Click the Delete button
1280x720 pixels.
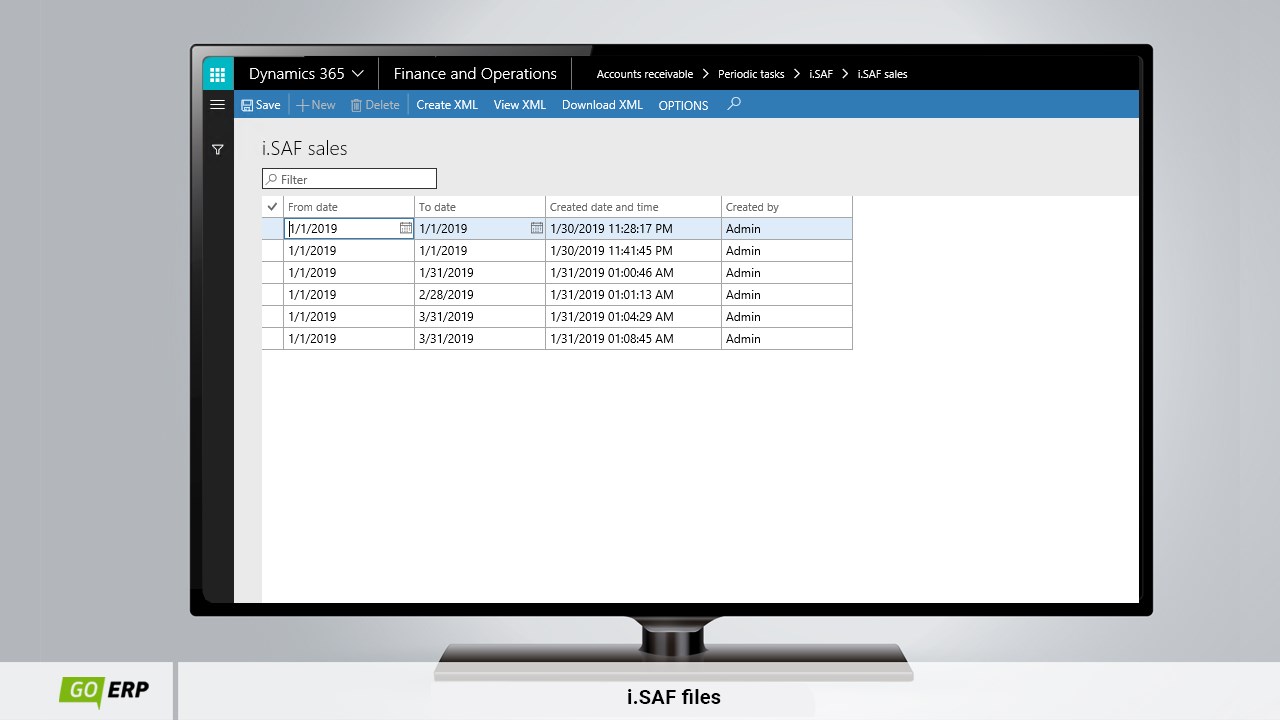tap(375, 105)
